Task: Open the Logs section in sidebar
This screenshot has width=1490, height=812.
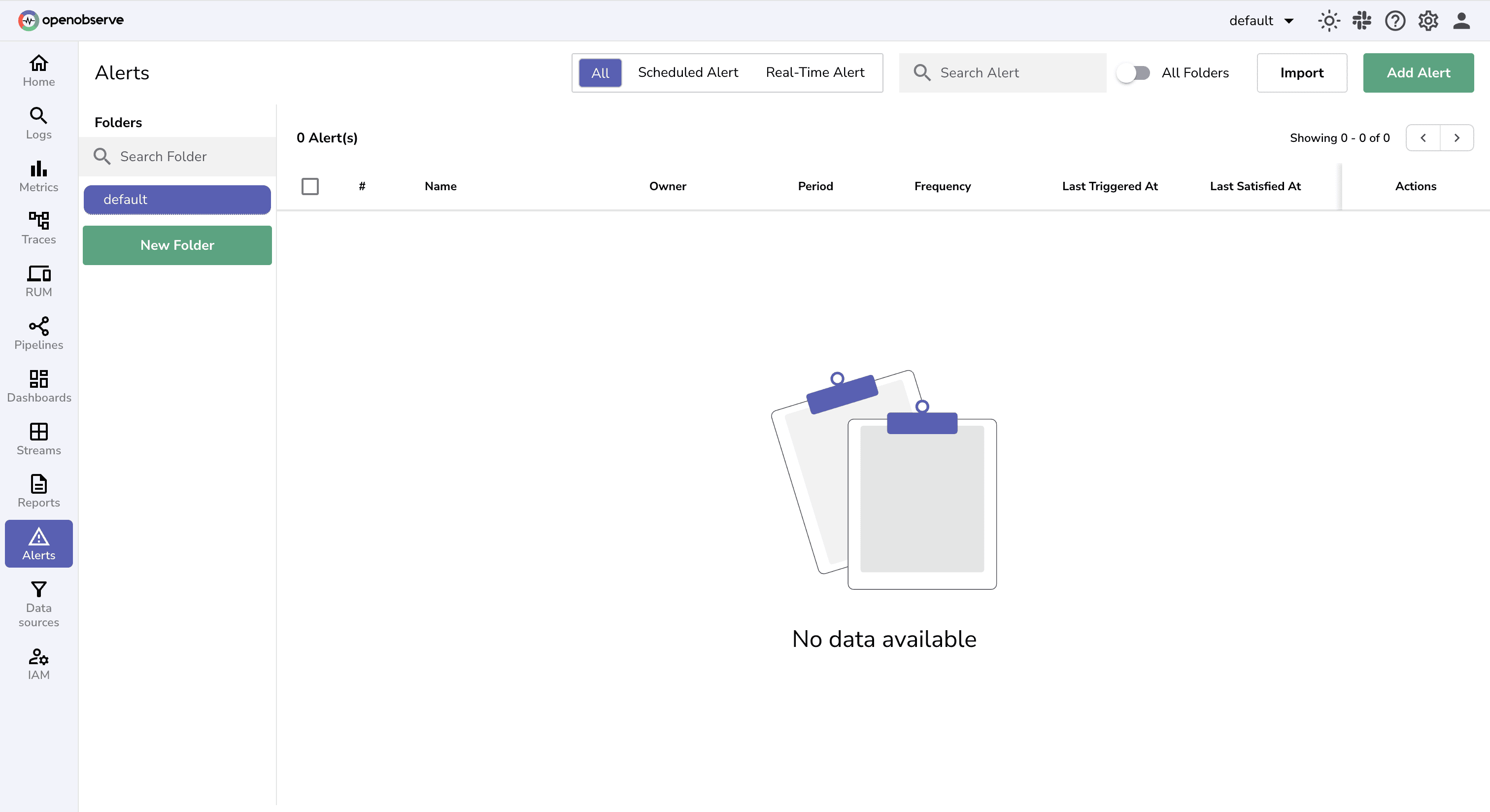Action: click(38, 123)
